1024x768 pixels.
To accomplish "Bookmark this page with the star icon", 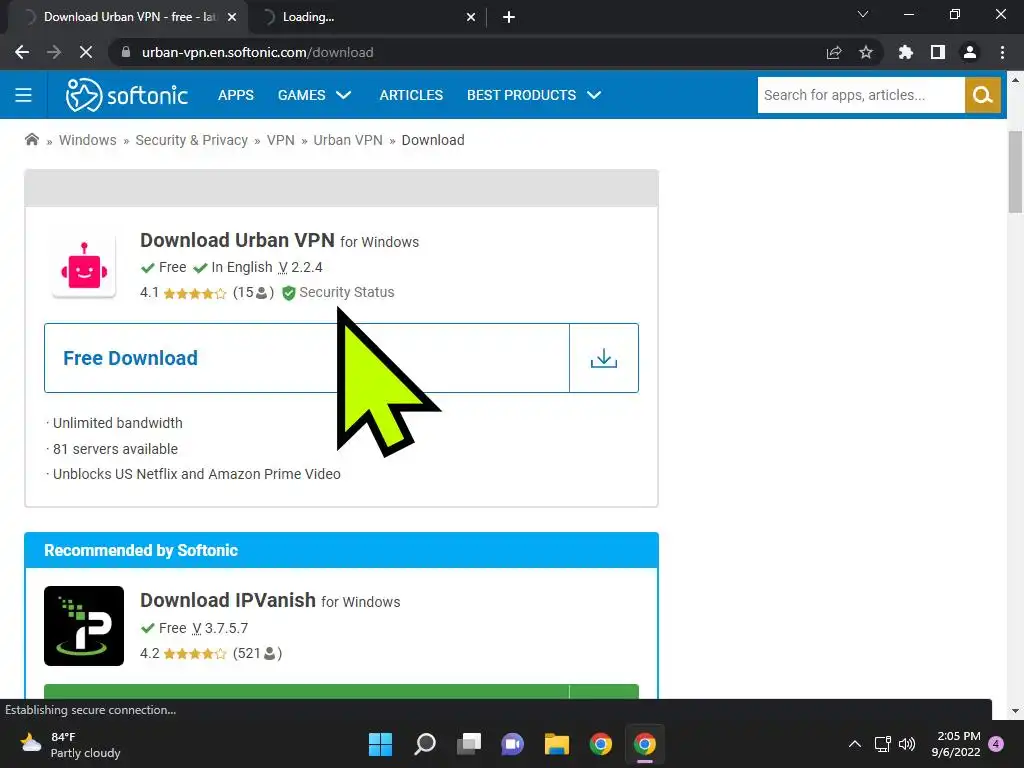I will tap(866, 52).
